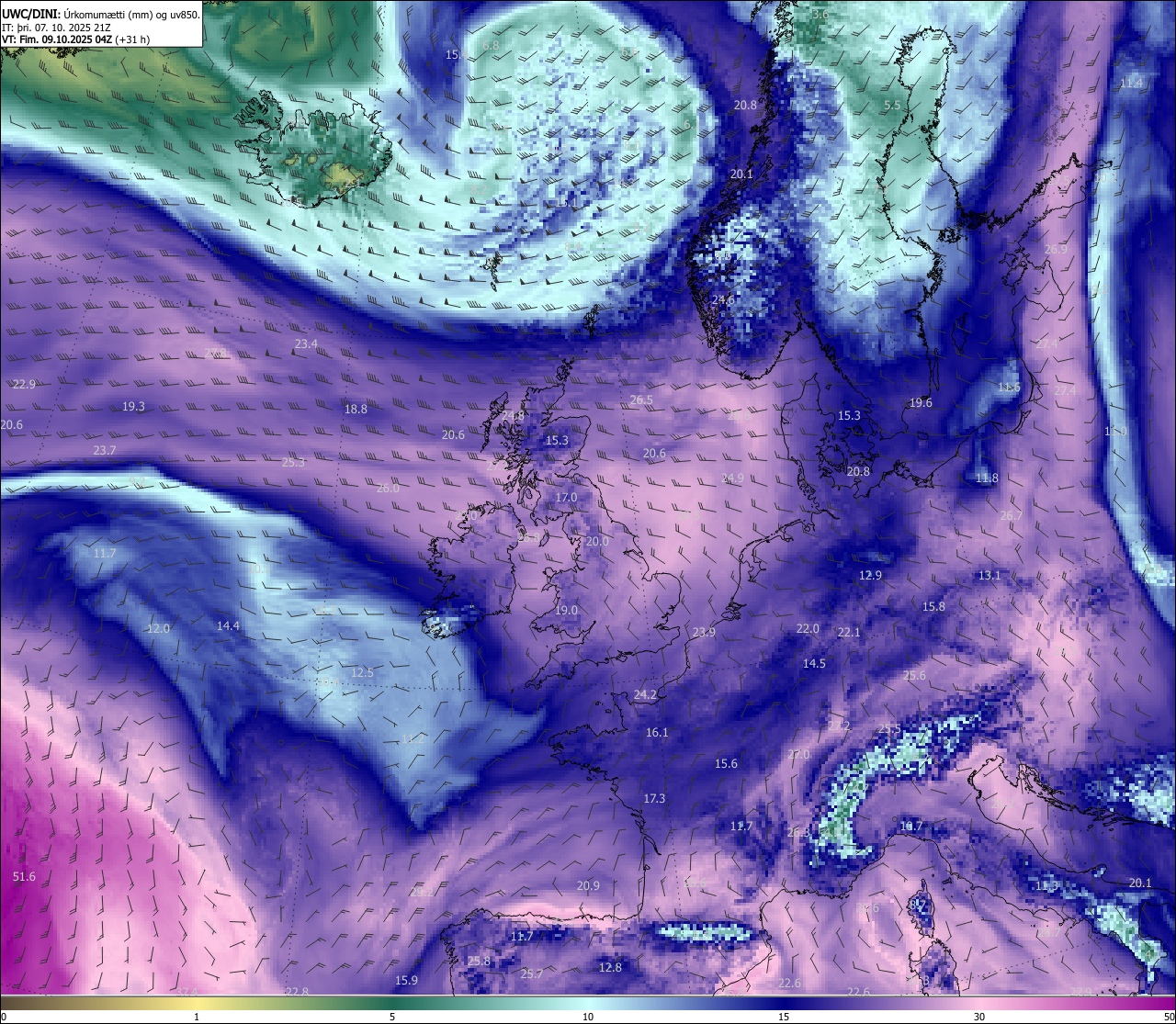Click the 22.0 value over Germany
Viewport: 1176px width, 1024px height.
point(807,628)
